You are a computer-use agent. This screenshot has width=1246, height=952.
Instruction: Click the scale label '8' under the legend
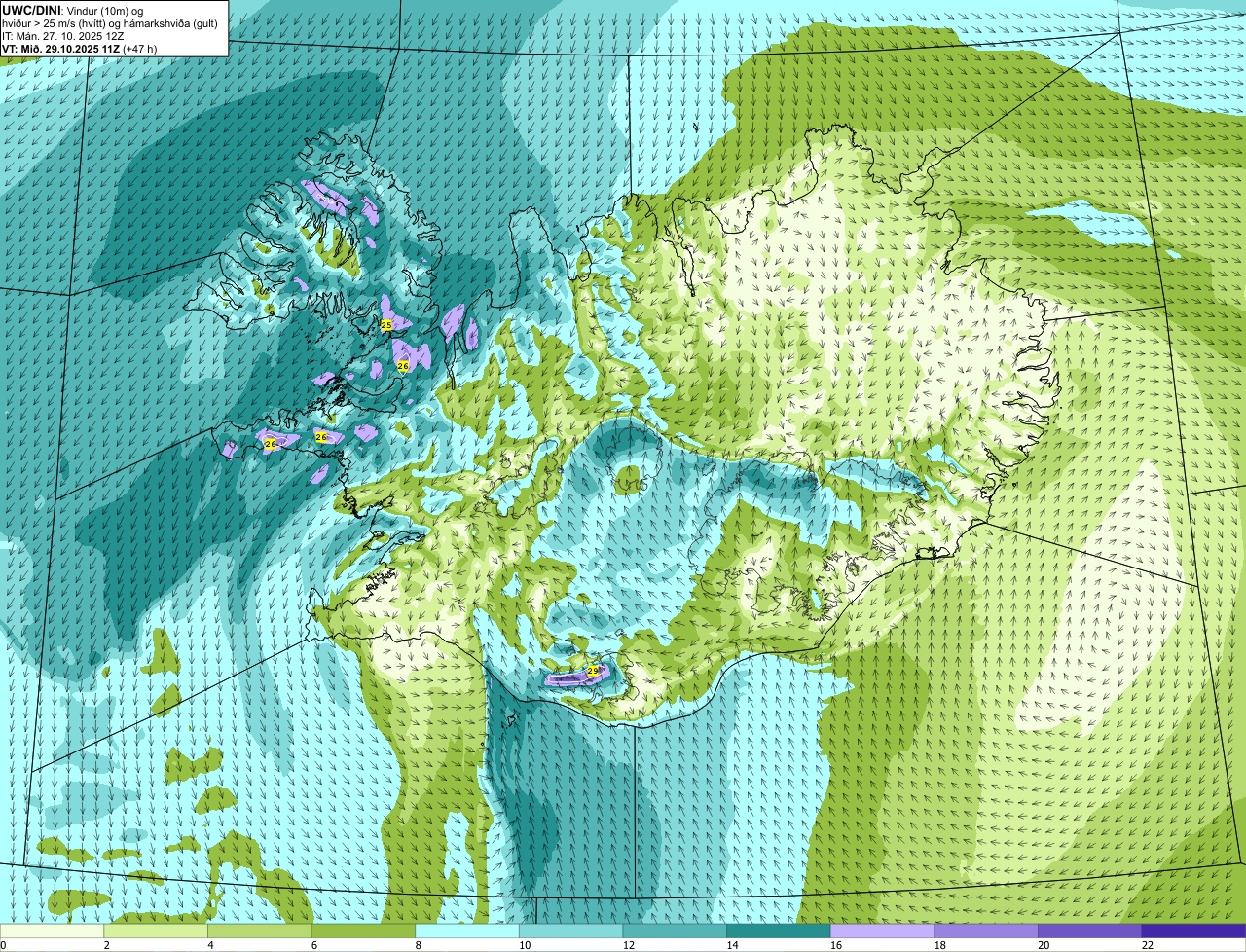(418, 945)
